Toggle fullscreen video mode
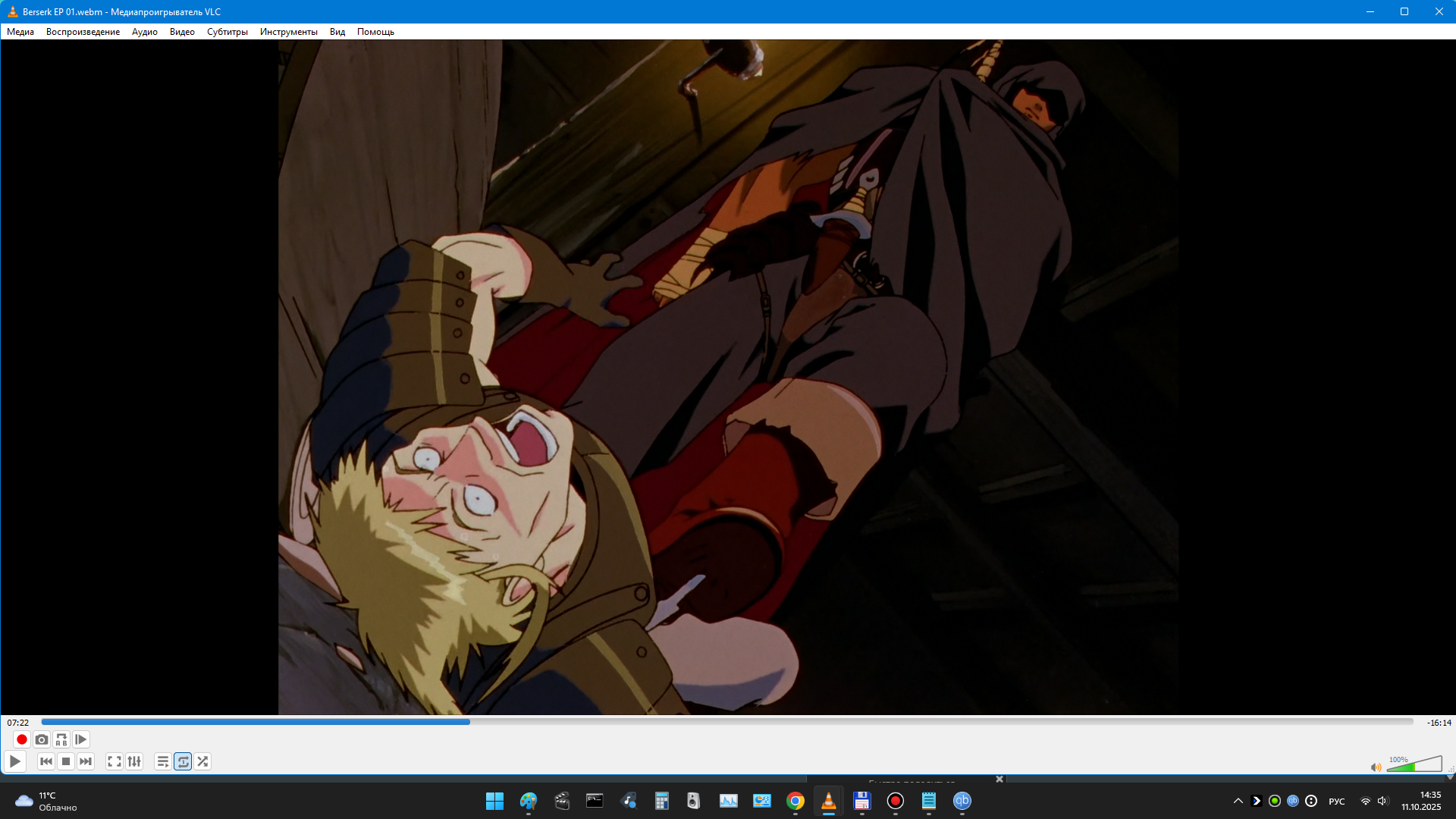1456x819 pixels. click(x=115, y=761)
